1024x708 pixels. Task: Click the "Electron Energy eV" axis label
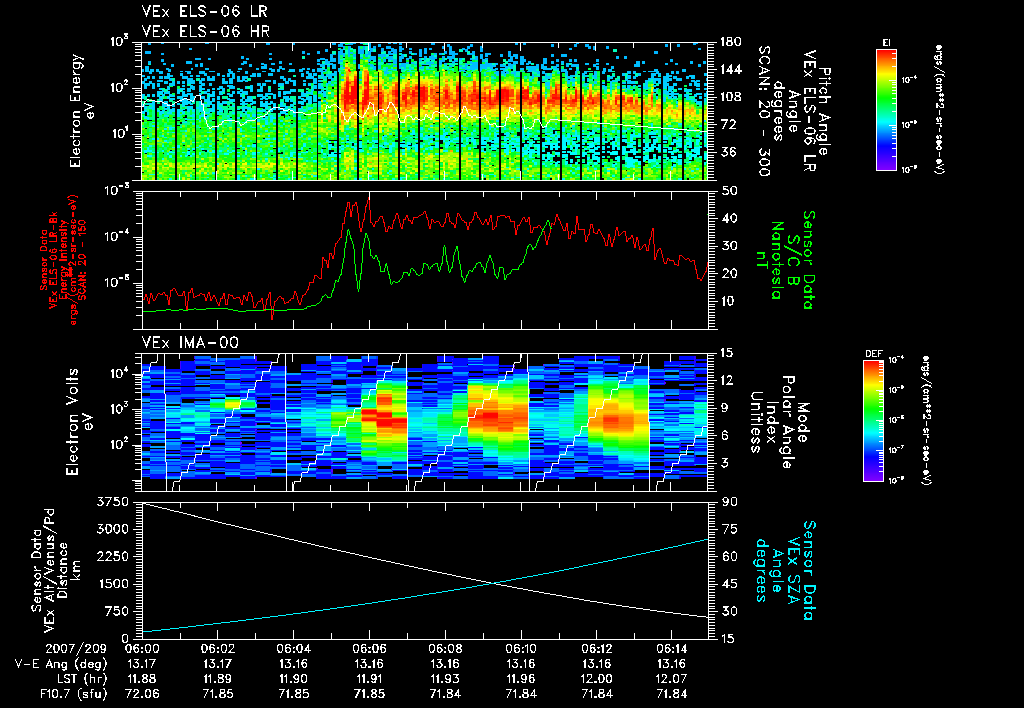tap(82, 111)
